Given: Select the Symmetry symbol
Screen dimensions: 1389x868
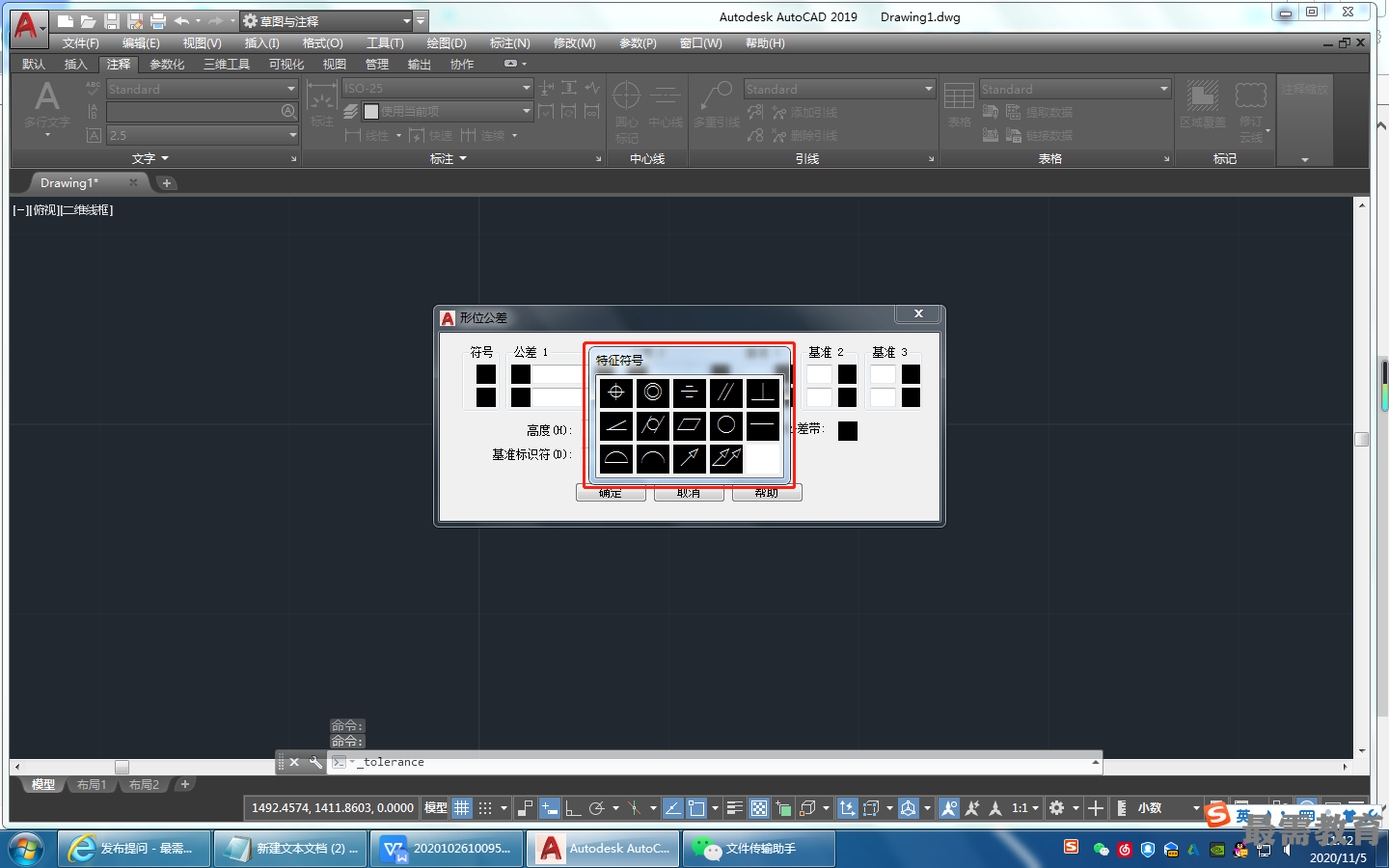Looking at the screenshot, I should point(689,393).
